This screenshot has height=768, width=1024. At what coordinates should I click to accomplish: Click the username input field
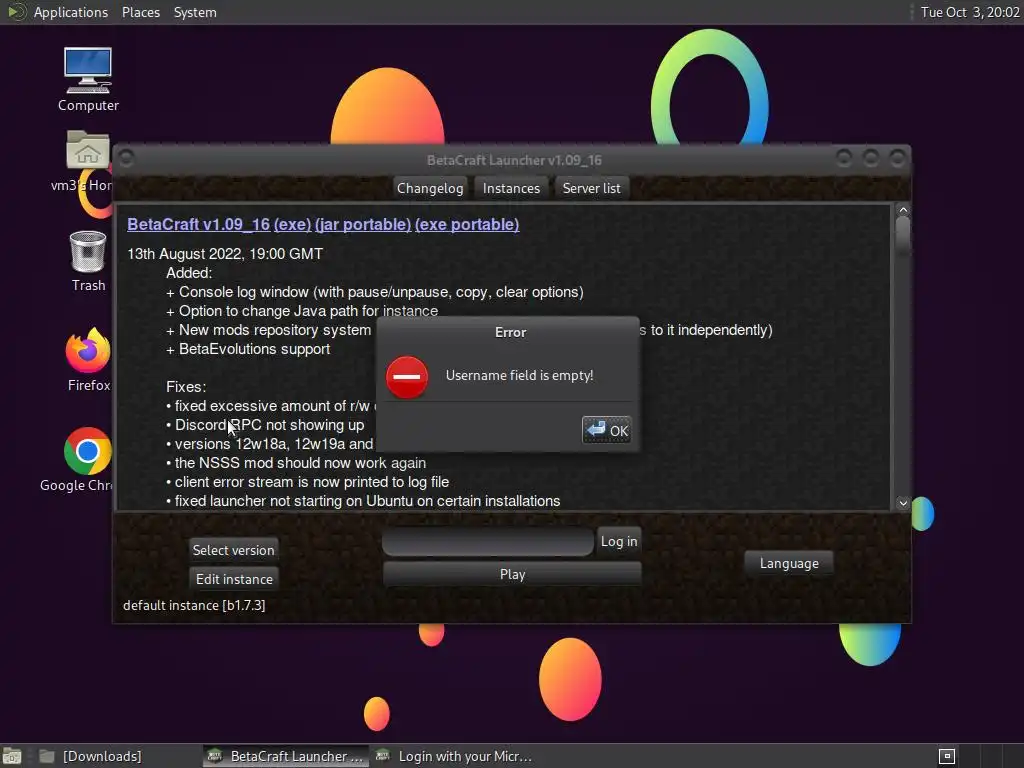488,541
